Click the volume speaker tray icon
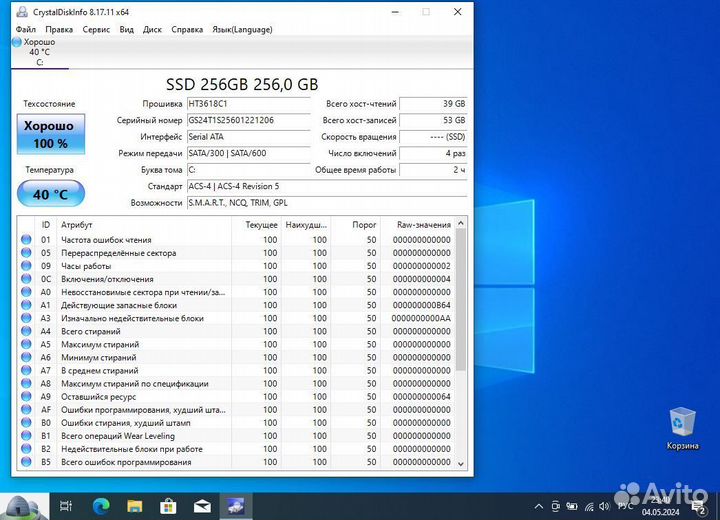 [604, 506]
